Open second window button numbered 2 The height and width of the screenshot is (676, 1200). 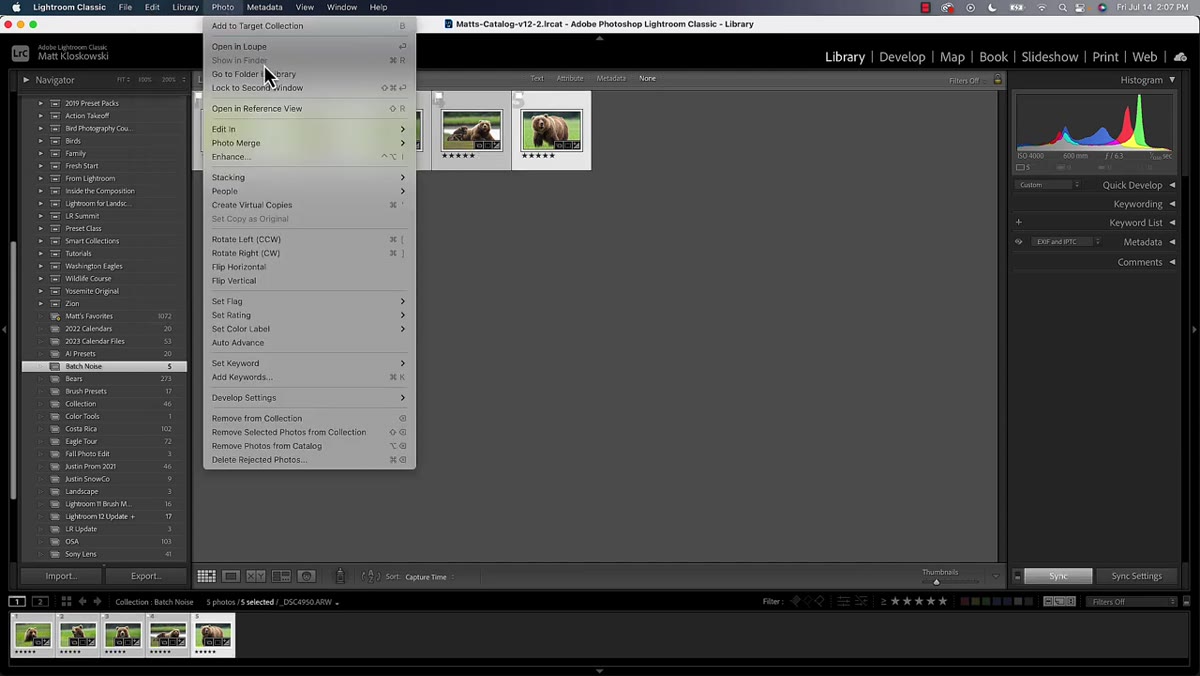coord(40,601)
